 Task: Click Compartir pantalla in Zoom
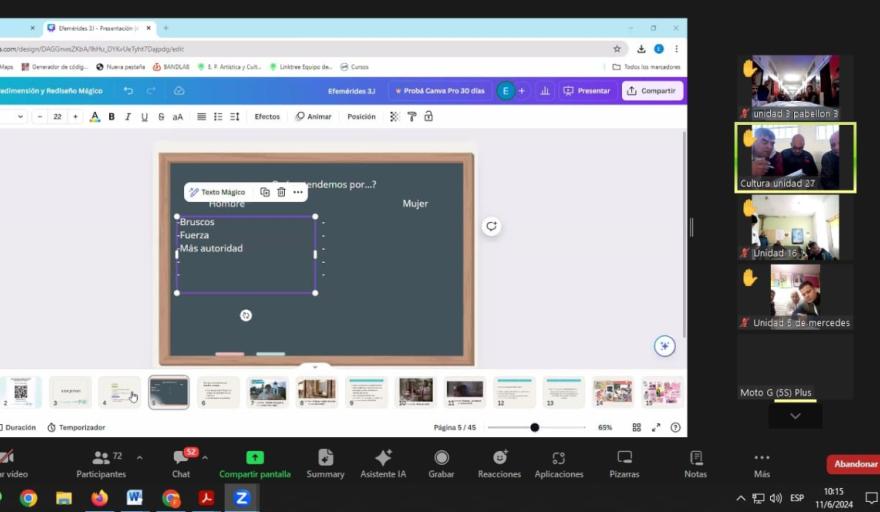(255, 464)
